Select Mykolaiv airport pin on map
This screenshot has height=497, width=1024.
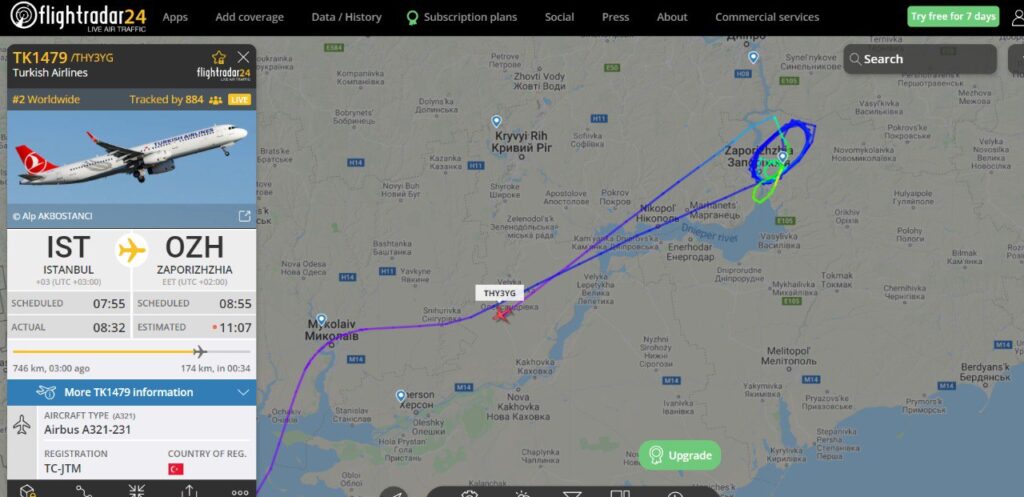321,319
